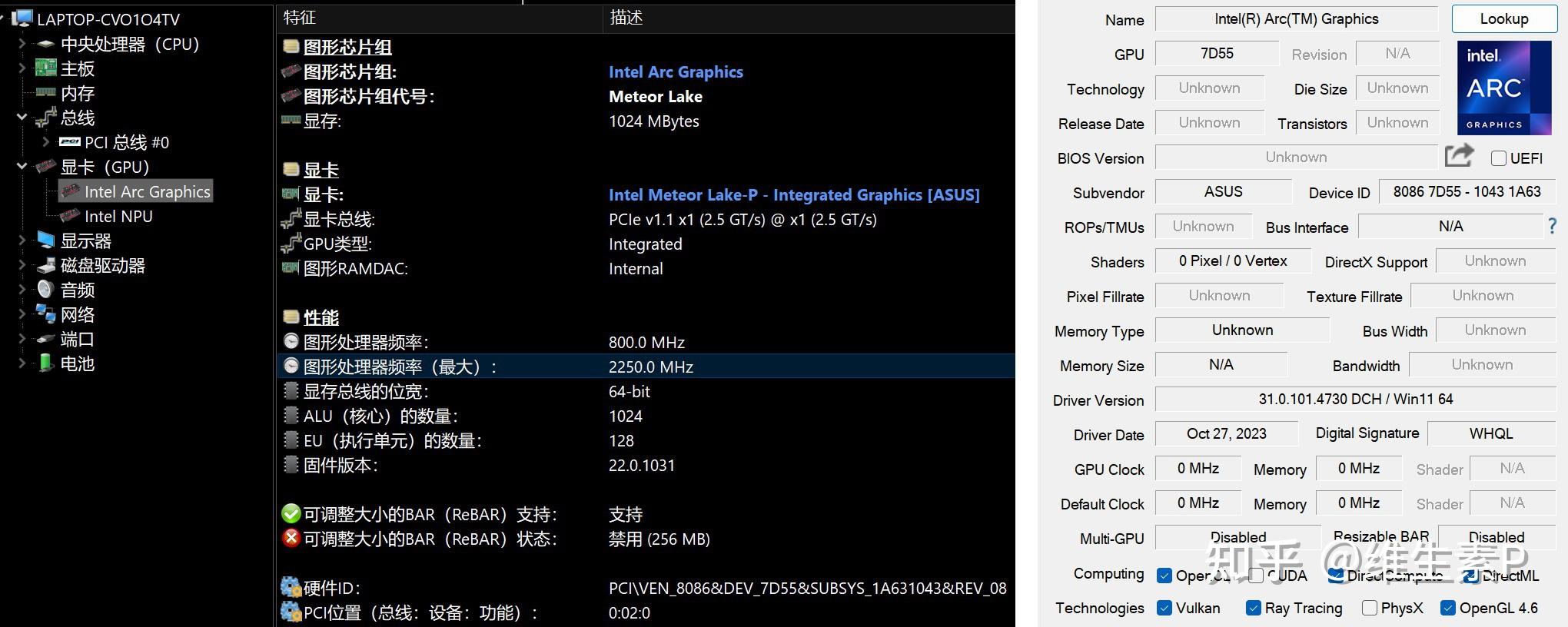Viewport: 1568px width, 627px height.
Task: Click the folder icon of 性能 section
Action: [291, 317]
